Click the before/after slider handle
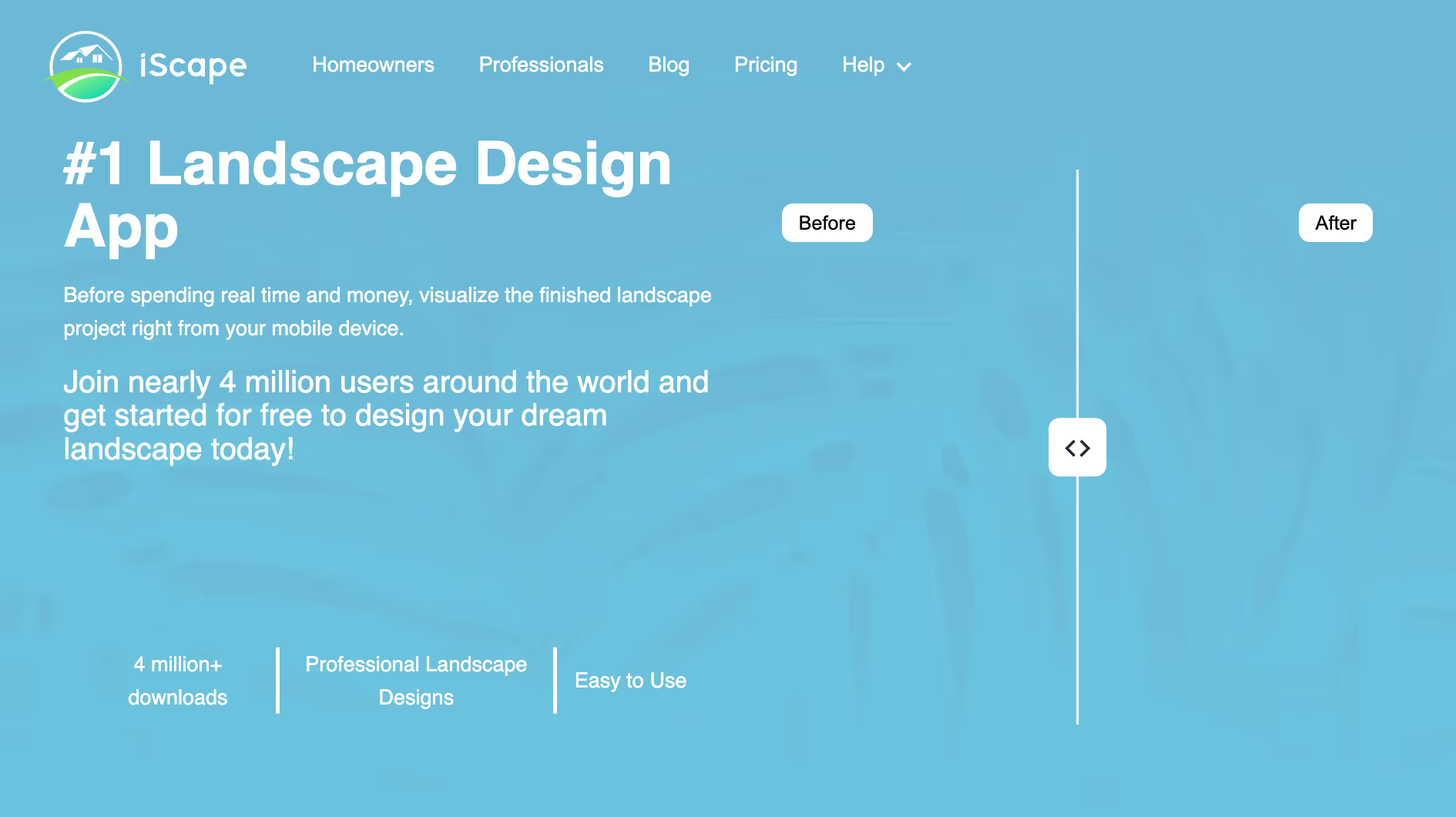Viewport: 1456px width, 817px height. point(1077,447)
